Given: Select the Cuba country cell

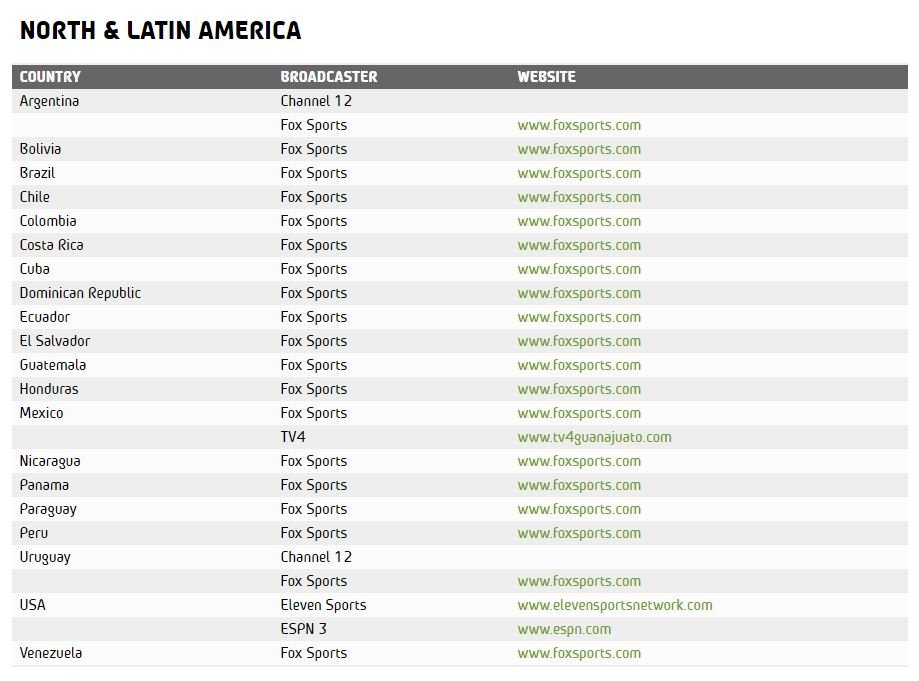Looking at the screenshot, I should point(35,269).
